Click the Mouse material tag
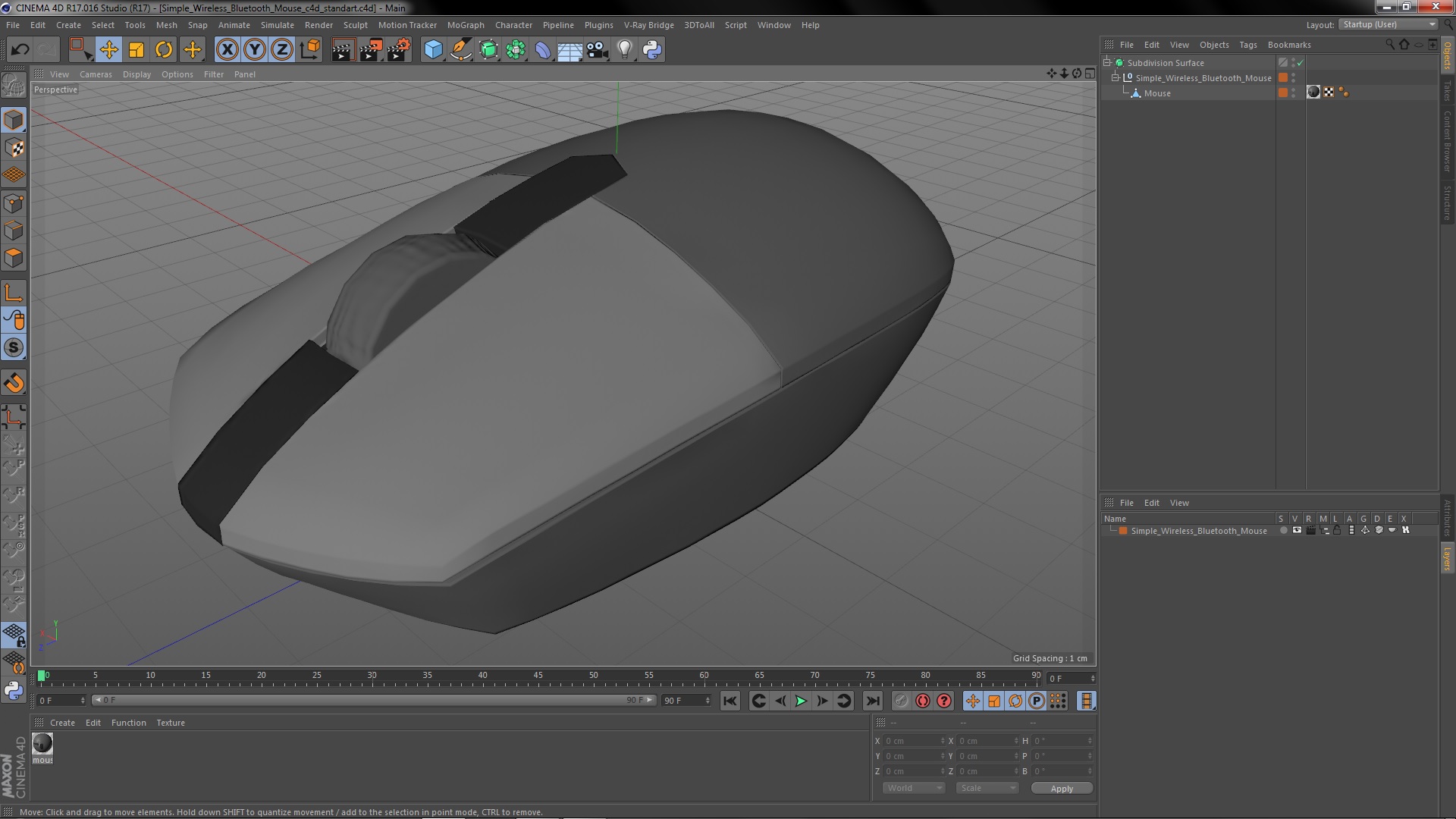 [x=1313, y=93]
